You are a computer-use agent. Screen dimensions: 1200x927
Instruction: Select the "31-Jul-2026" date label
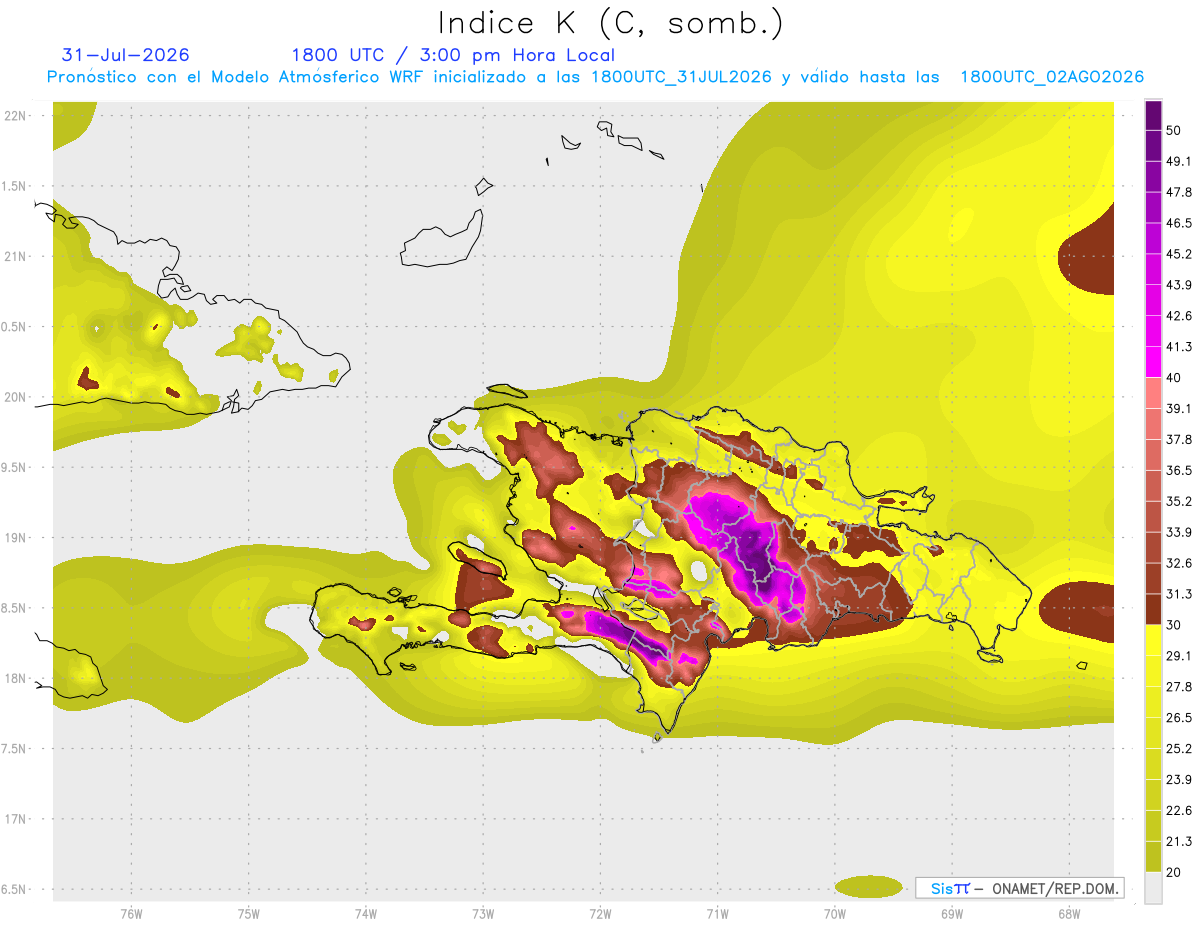coord(126,55)
